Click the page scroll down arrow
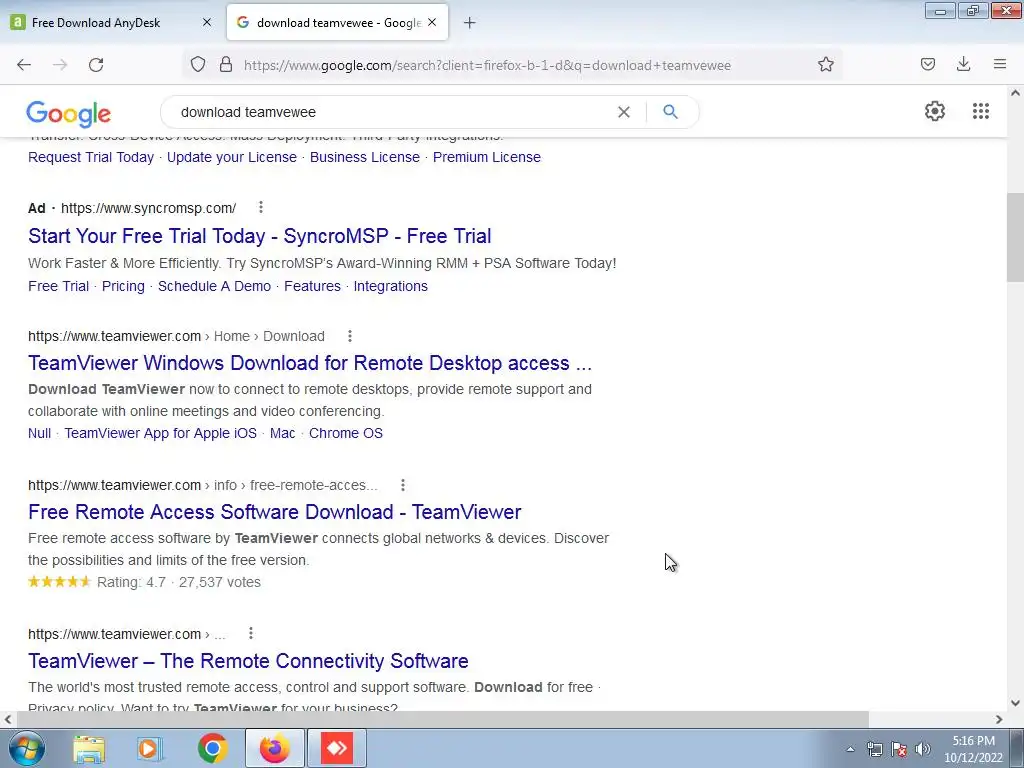1024x768 pixels. tap(1015, 703)
